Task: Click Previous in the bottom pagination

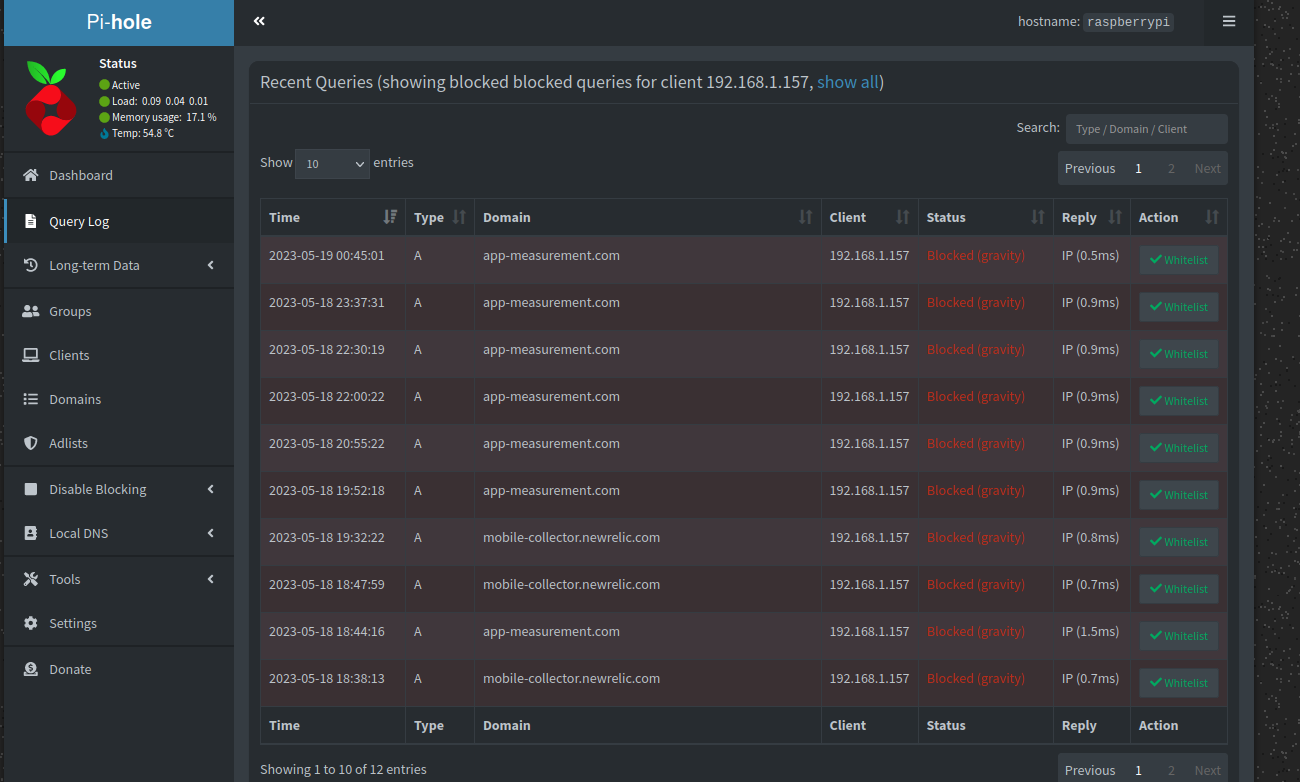Action: [1090, 770]
